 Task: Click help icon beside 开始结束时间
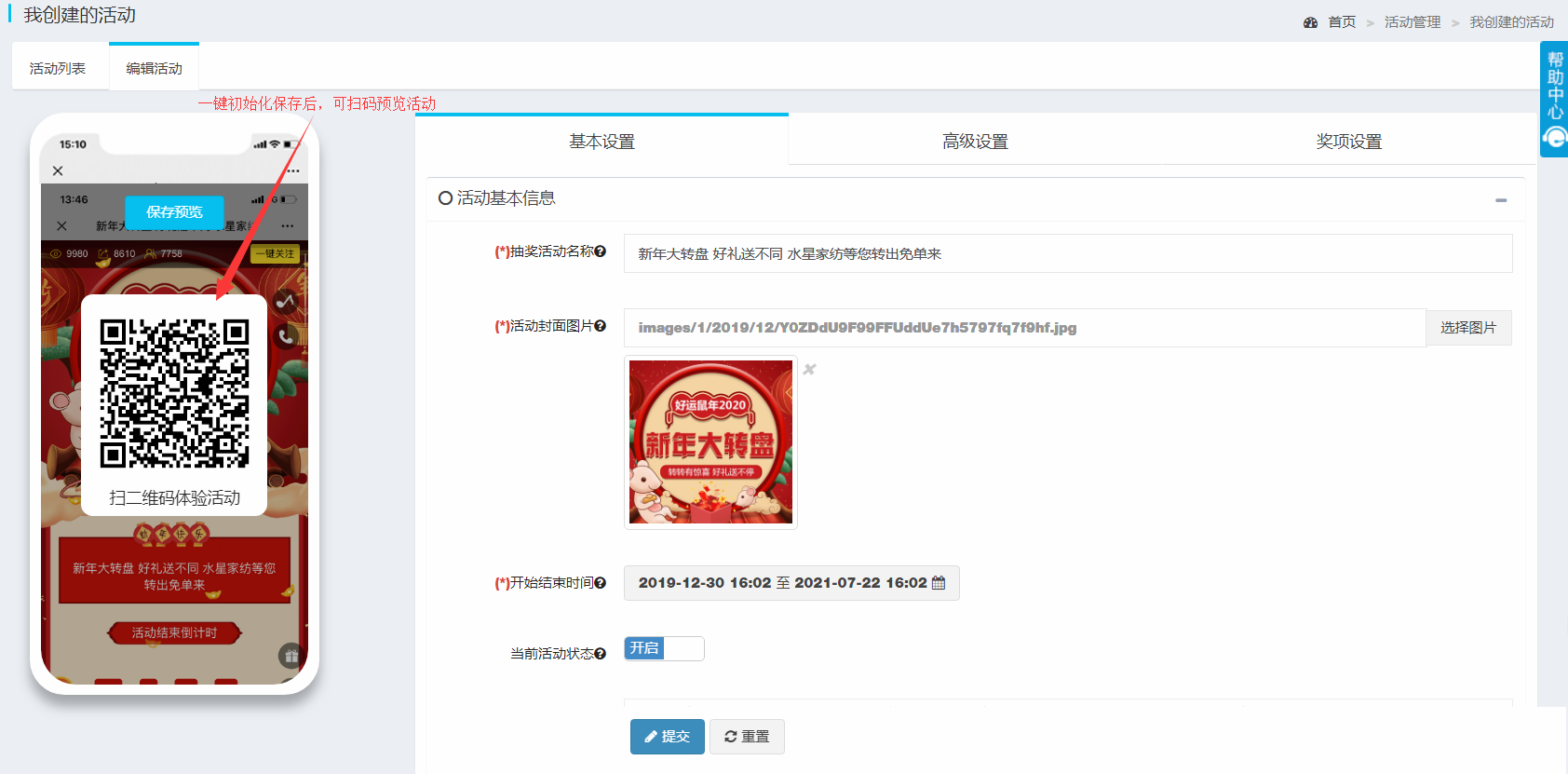tap(601, 583)
